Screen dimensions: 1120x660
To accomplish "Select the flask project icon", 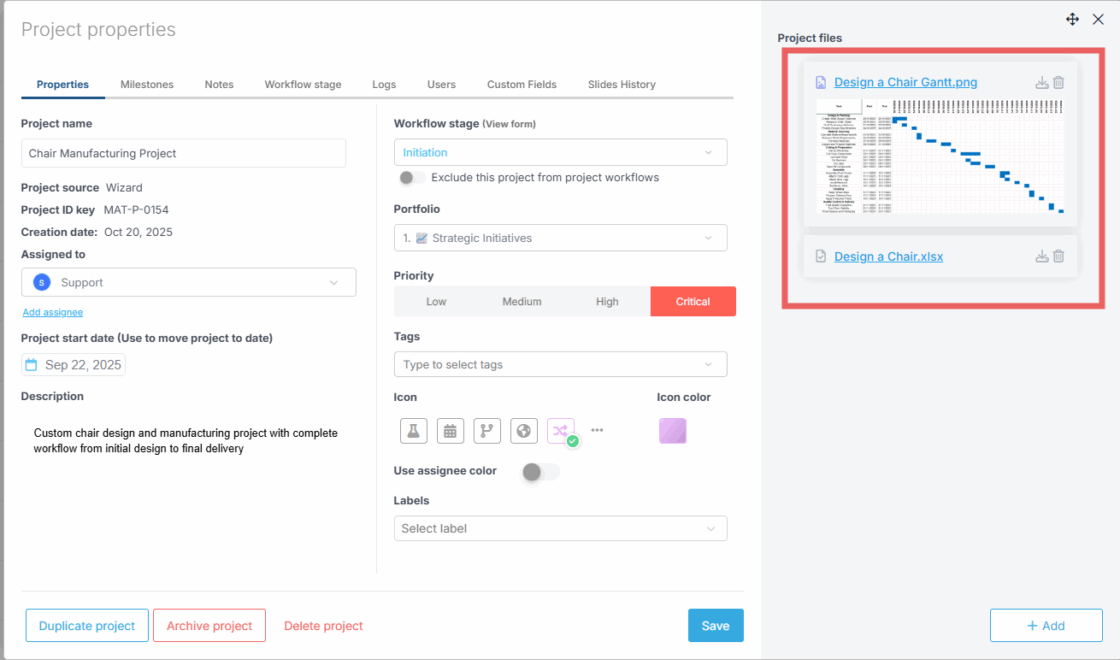I will (x=414, y=431).
